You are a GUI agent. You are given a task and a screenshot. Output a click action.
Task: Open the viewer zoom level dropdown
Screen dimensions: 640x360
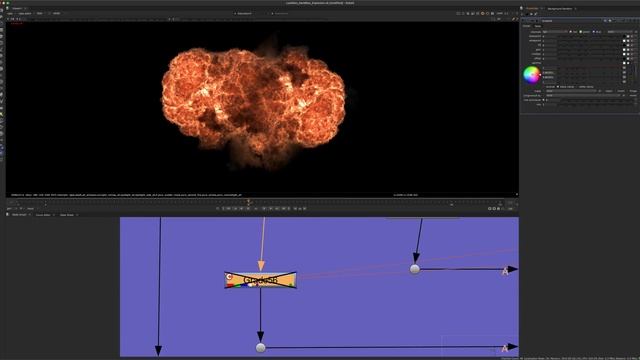coord(500,13)
